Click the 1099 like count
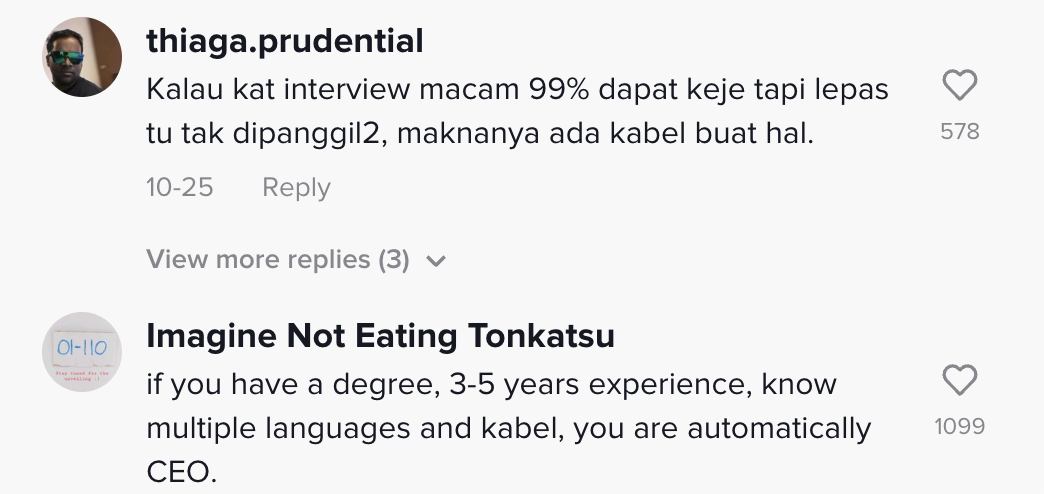 coord(960,426)
